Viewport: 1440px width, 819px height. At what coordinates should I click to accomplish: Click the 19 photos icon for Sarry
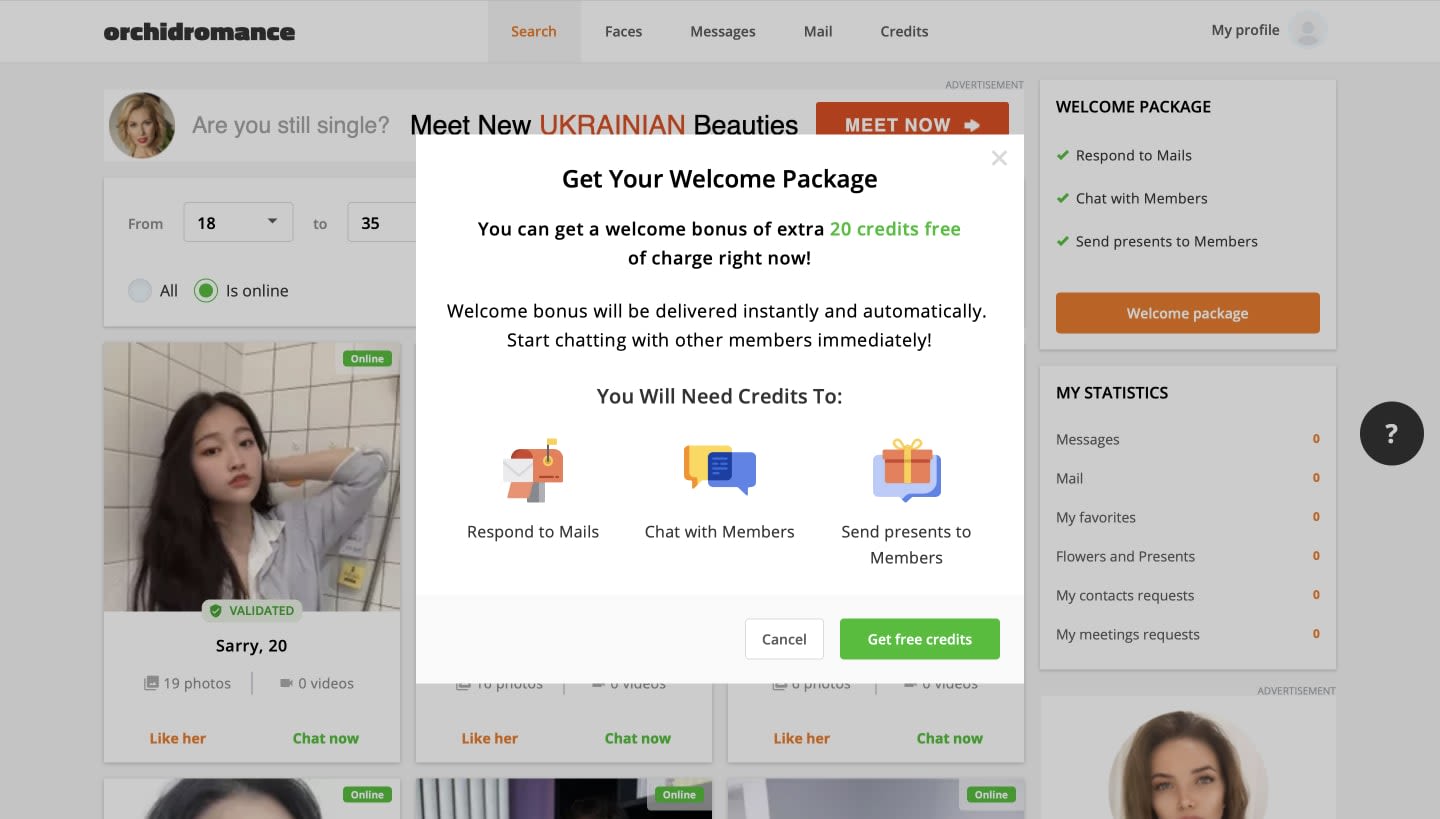coord(151,683)
